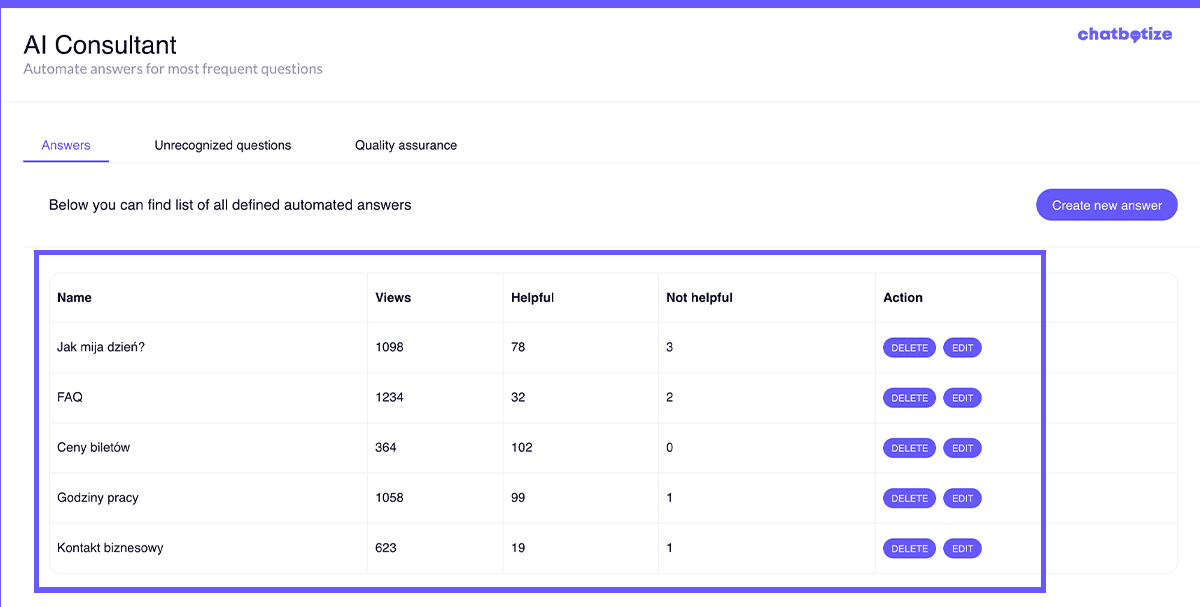Delete the 'Godziny pracy' answer
Image resolution: width=1200 pixels, height=607 pixels.
click(909, 498)
